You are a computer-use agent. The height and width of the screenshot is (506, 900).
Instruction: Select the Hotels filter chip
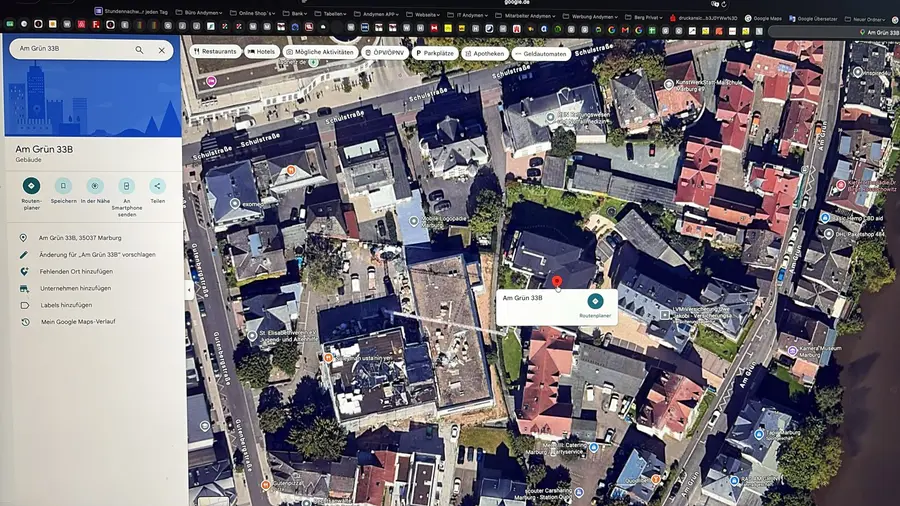pos(261,52)
